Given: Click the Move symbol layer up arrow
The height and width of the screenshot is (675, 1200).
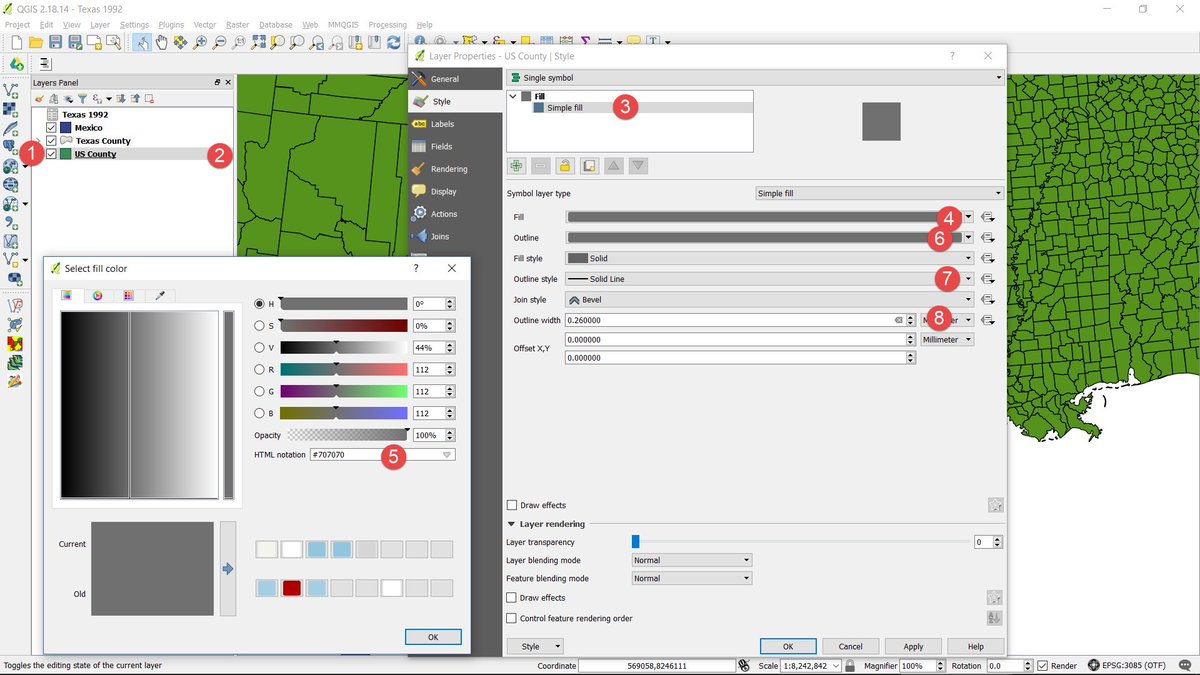Looking at the screenshot, I should pyautogui.click(x=614, y=165).
